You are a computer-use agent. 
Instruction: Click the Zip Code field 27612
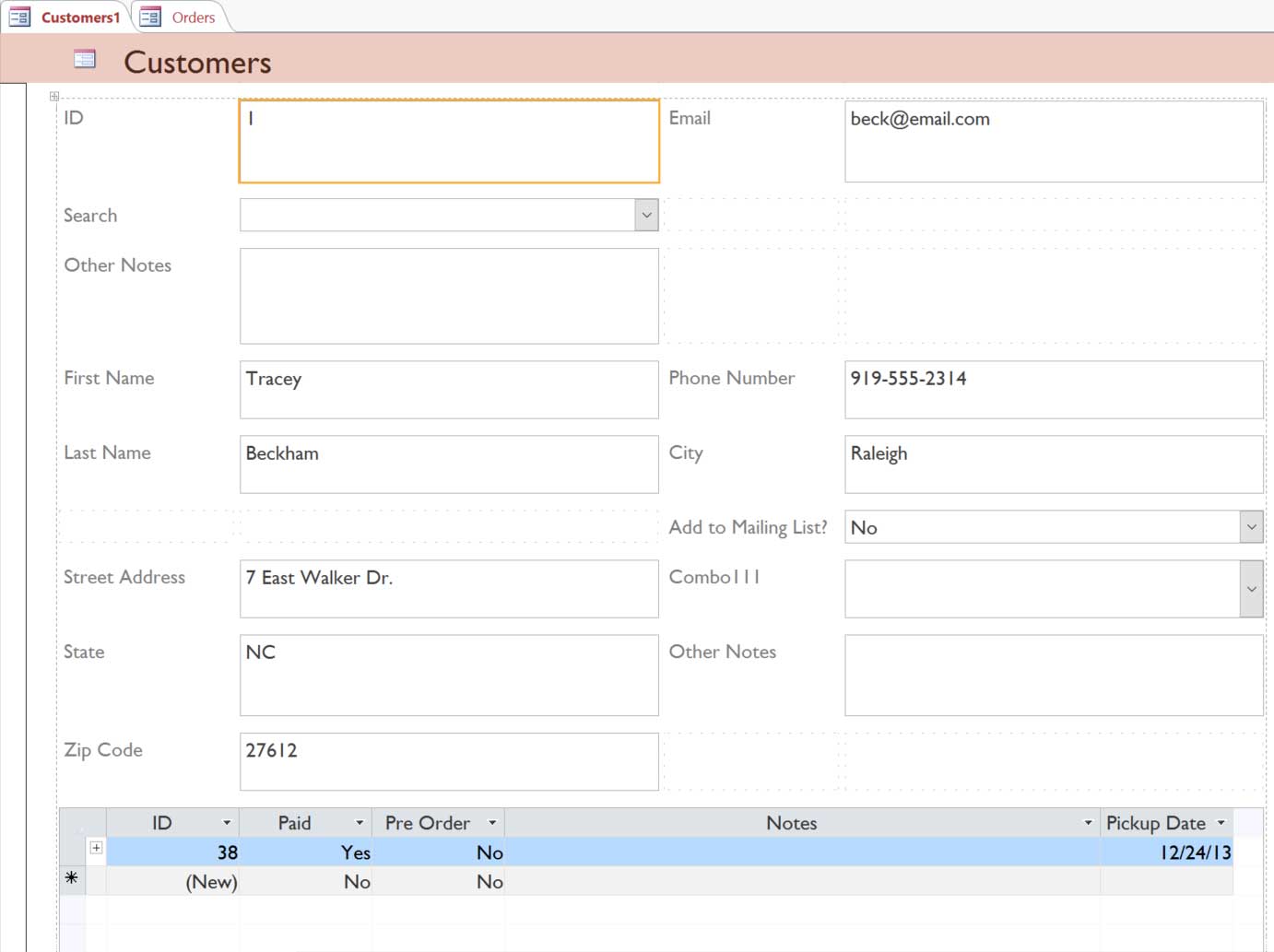pos(449,761)
